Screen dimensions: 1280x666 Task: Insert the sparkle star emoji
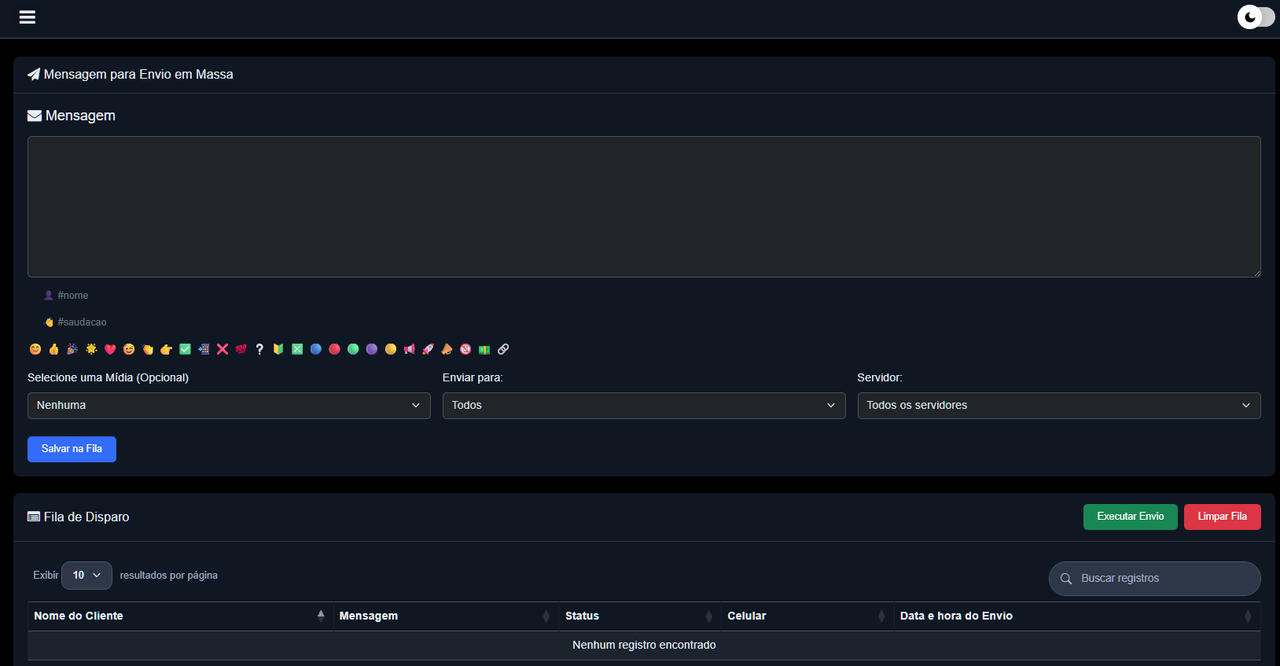(91, 349)
